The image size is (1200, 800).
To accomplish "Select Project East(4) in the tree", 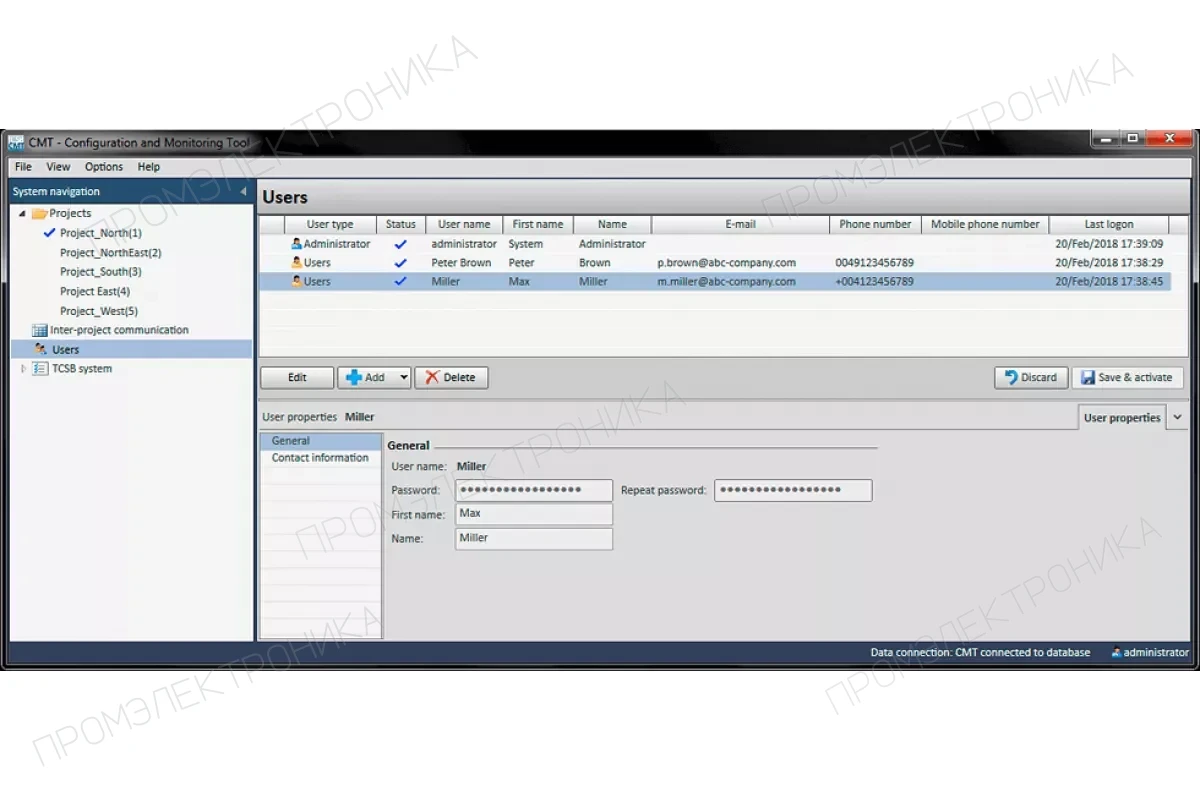I will [x=95, y=292].
